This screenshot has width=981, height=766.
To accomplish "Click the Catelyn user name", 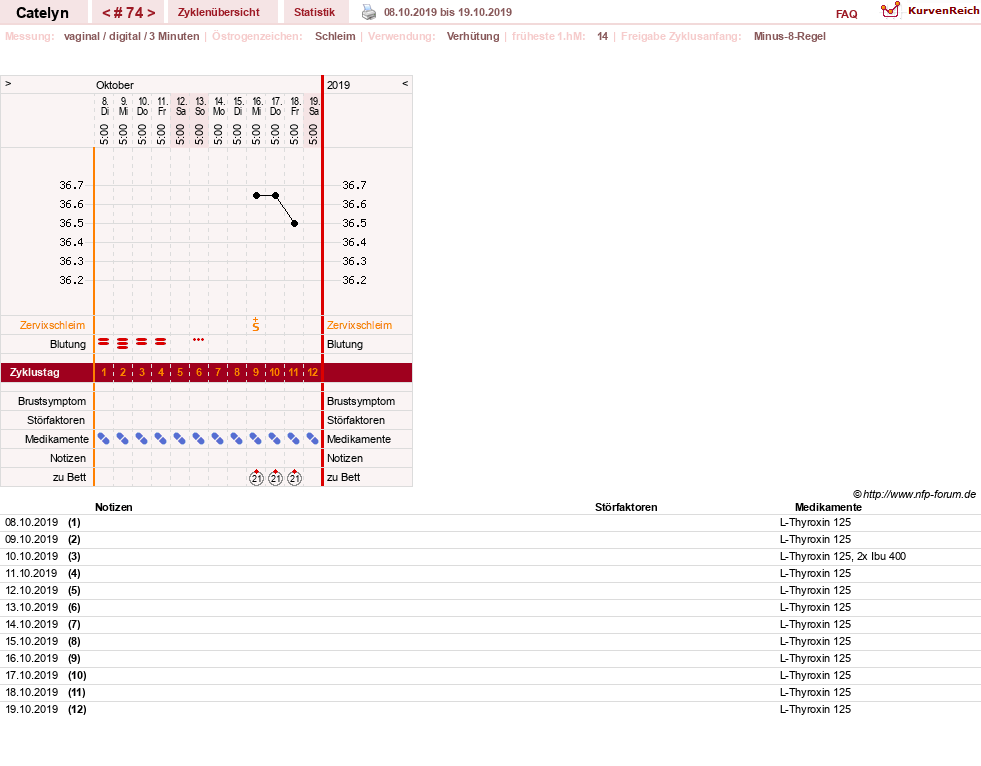I will point(43,13).
